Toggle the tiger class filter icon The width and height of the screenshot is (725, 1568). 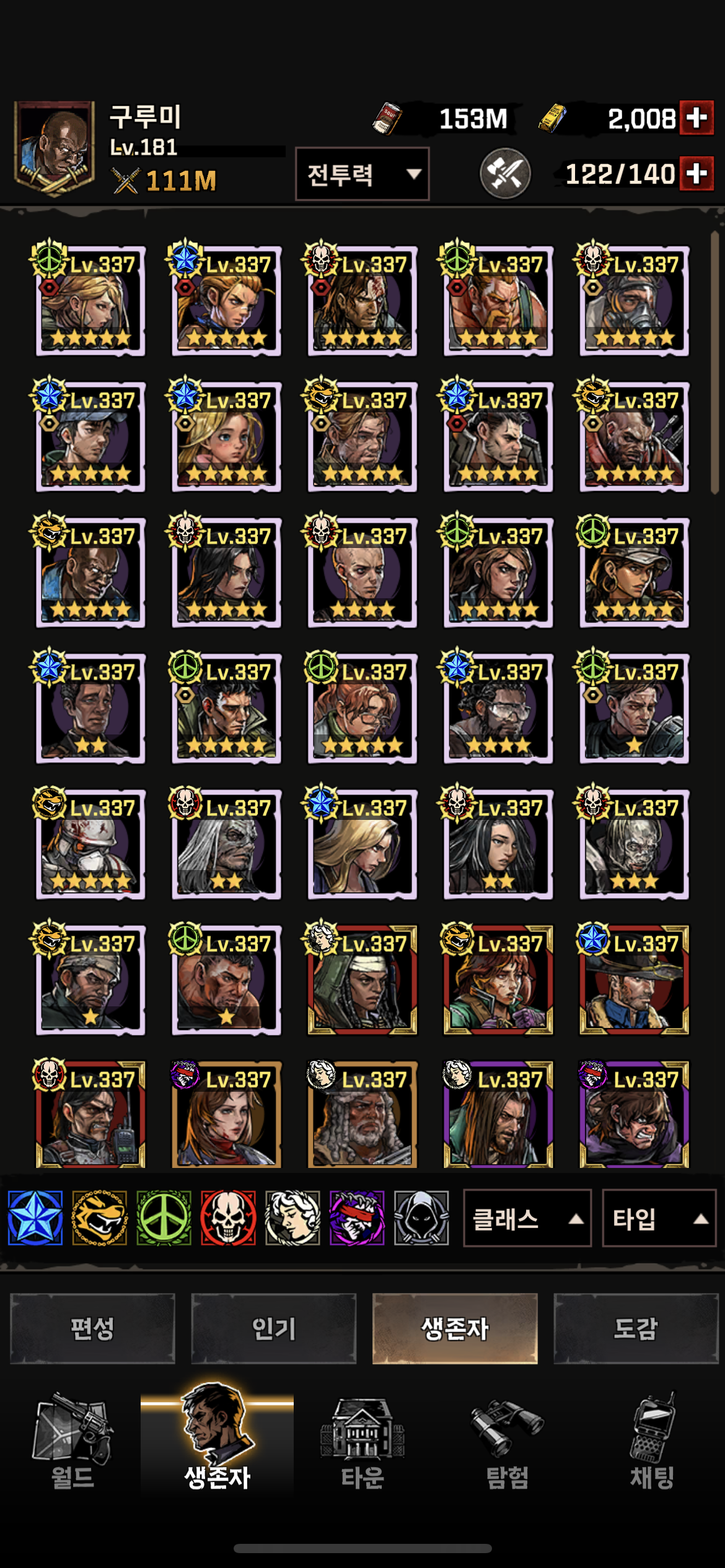tap(100, 1217)
